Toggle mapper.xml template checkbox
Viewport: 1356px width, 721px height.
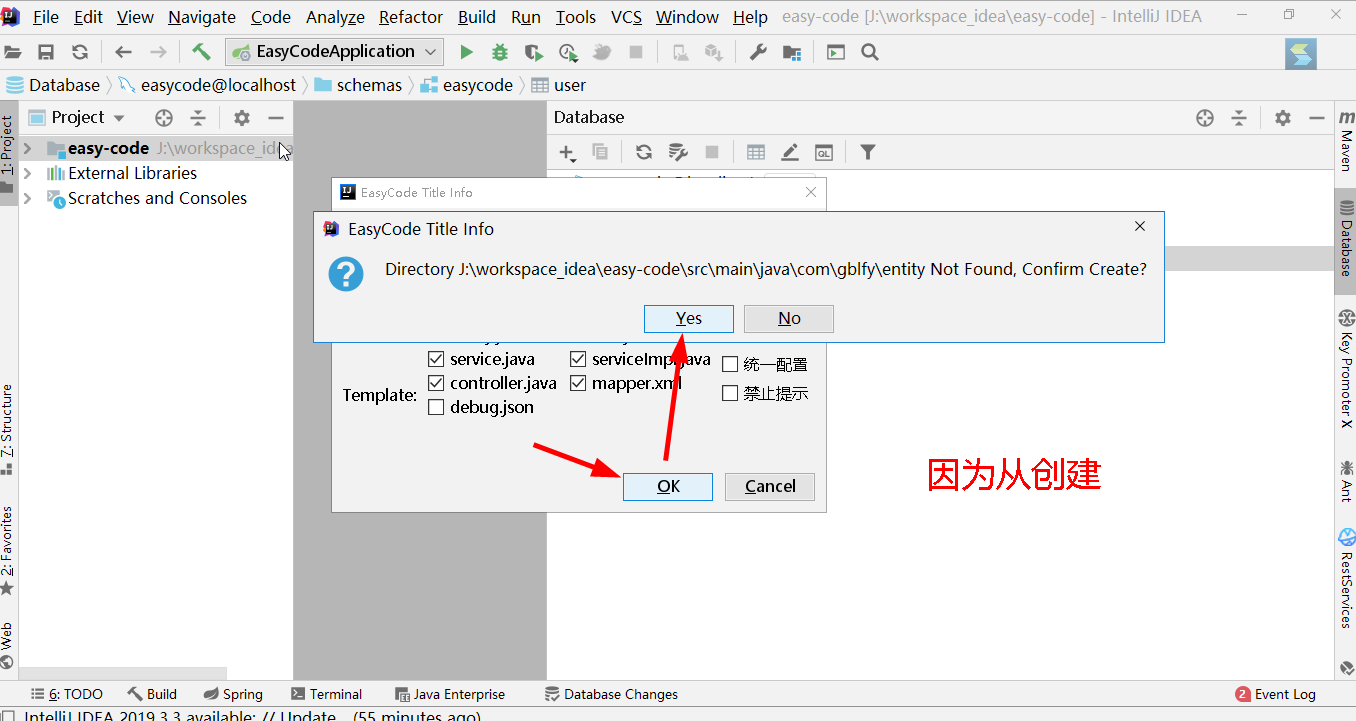(x=578, y=383)
